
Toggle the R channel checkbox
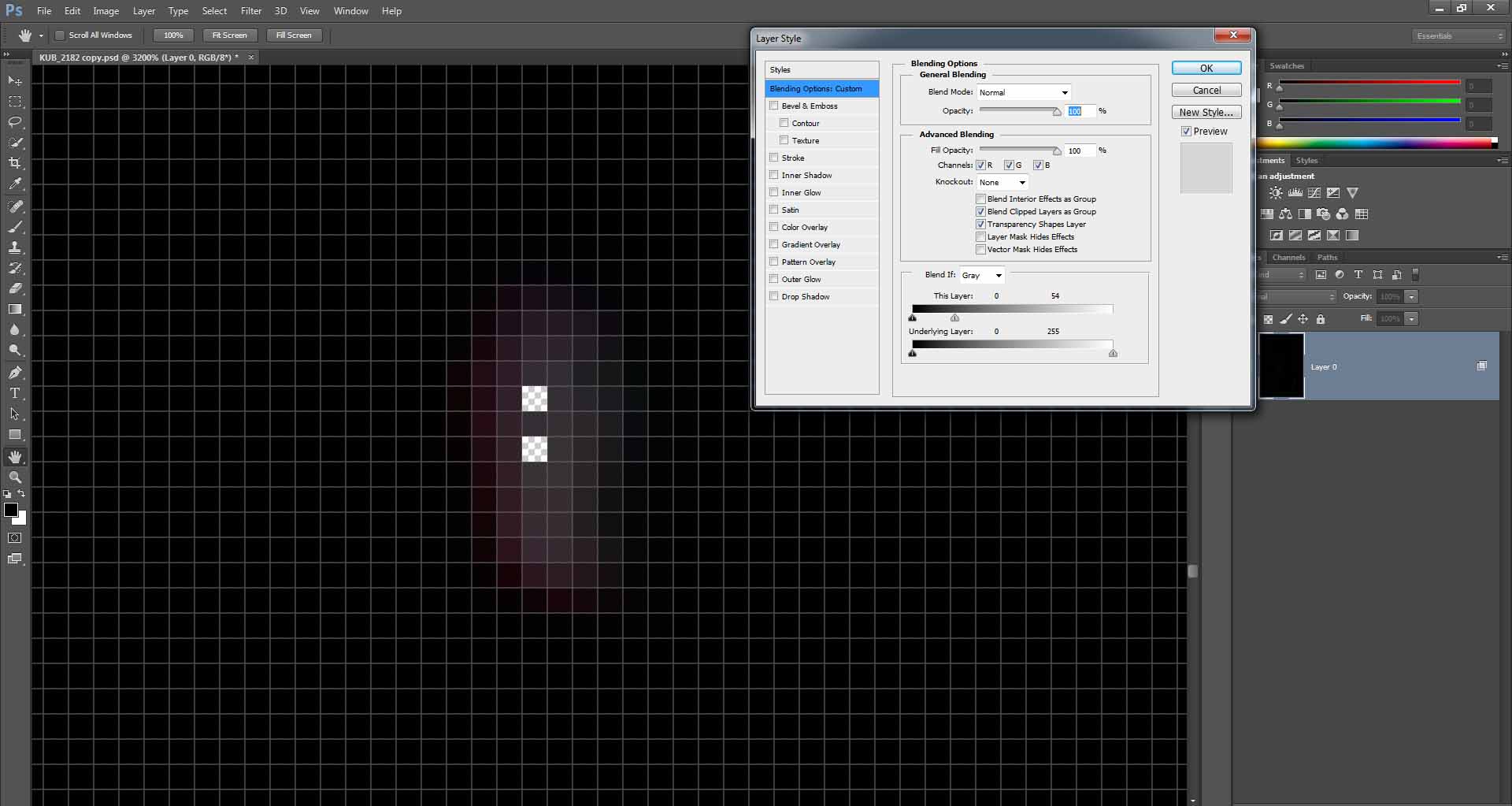click(981, 165)
